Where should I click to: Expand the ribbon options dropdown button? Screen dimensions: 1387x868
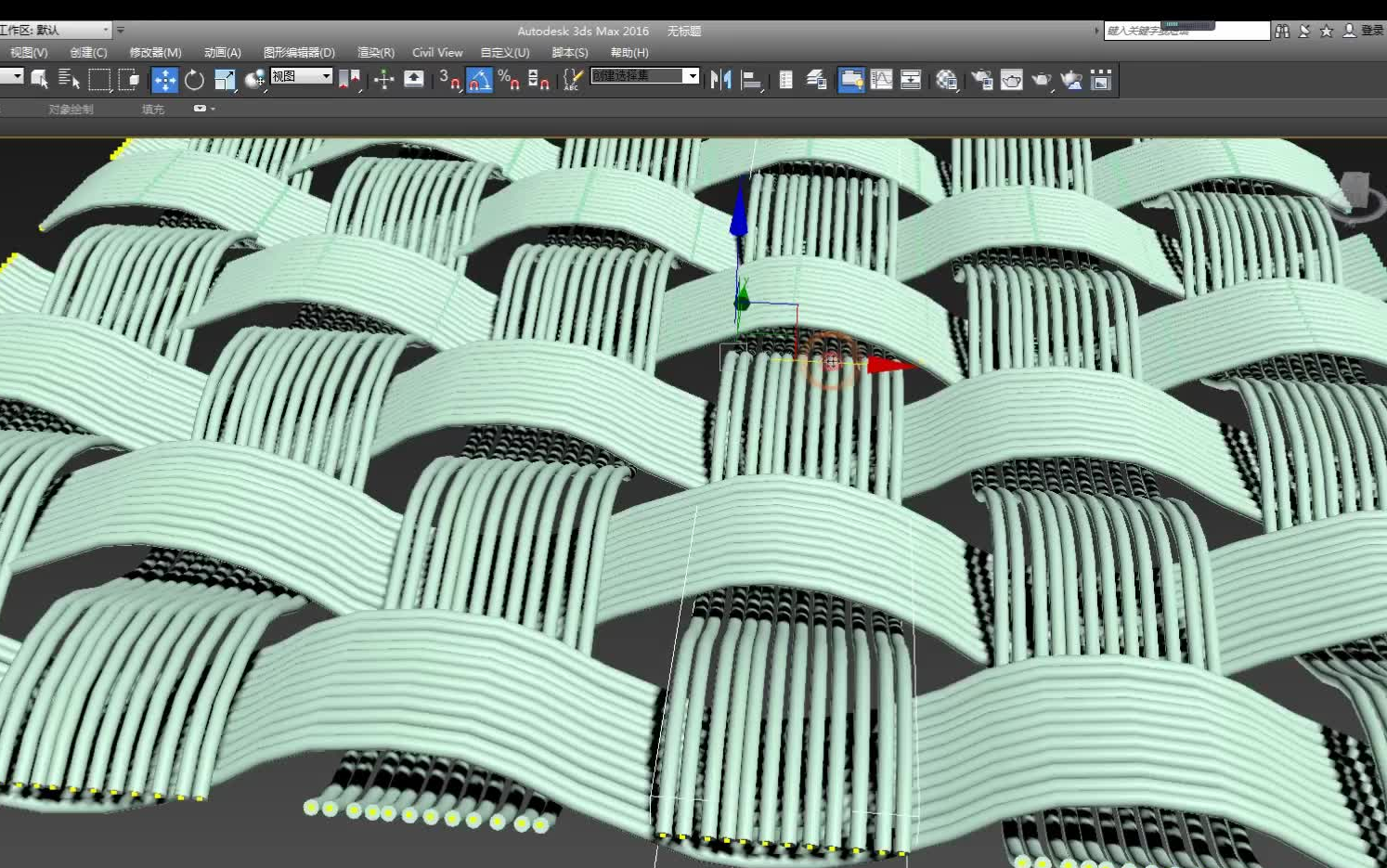coord(203,109)
